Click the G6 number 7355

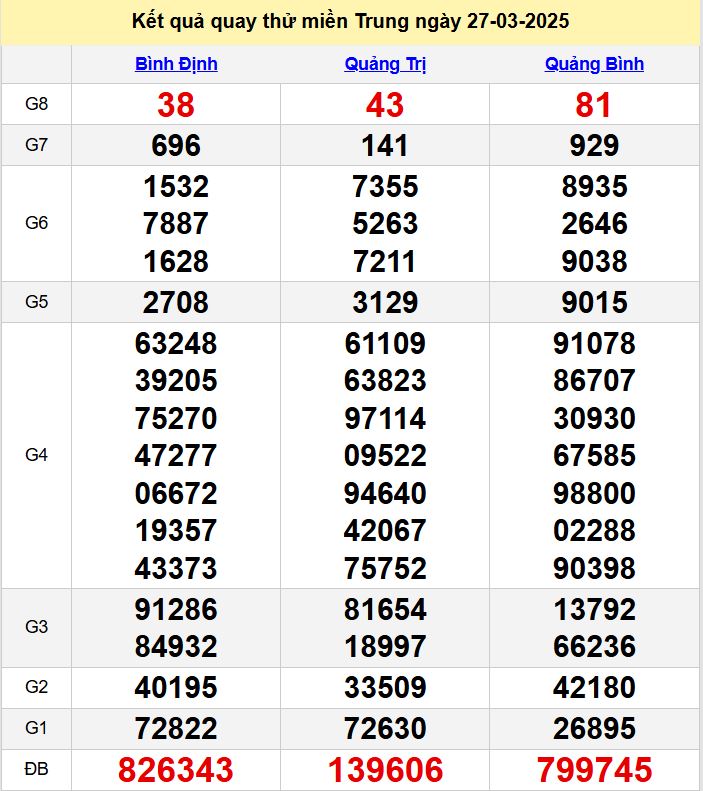[385, 187]
